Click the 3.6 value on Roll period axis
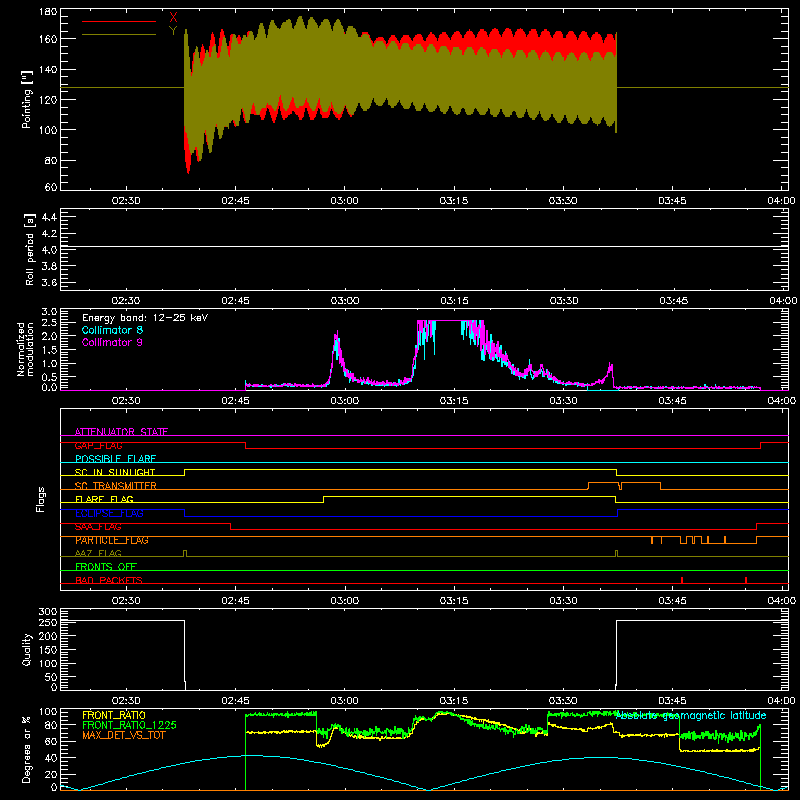Screen dimensions: 800x800 49,282
